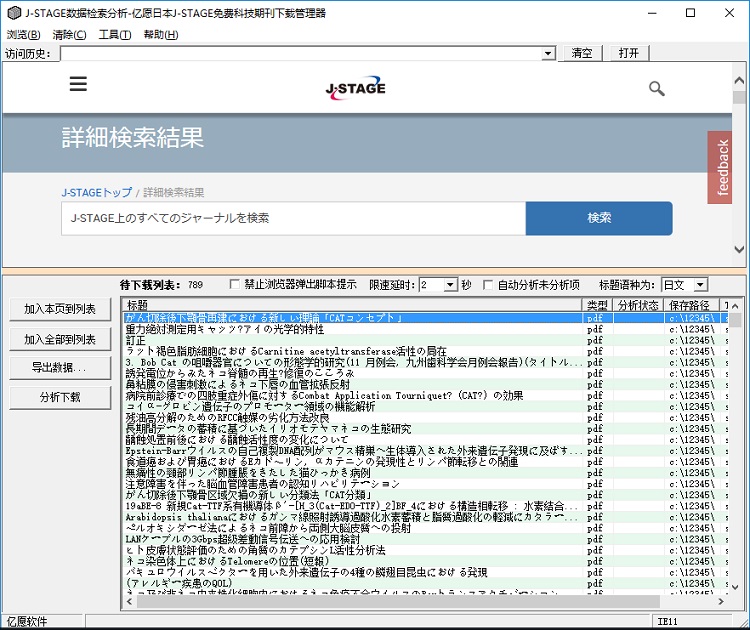
Task: Sort list by 类型 column header
Action: point(597,305)
